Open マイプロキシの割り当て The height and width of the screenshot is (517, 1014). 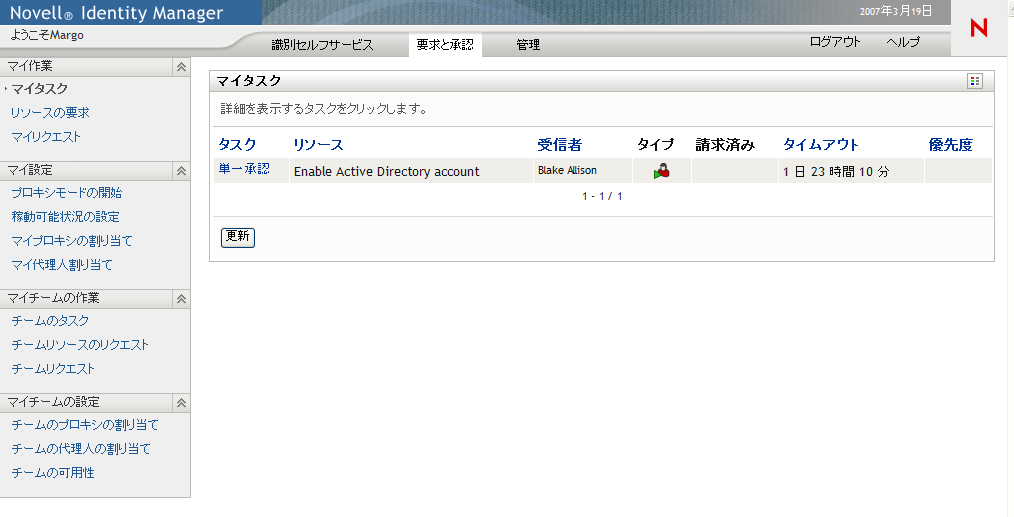(72, 241)
